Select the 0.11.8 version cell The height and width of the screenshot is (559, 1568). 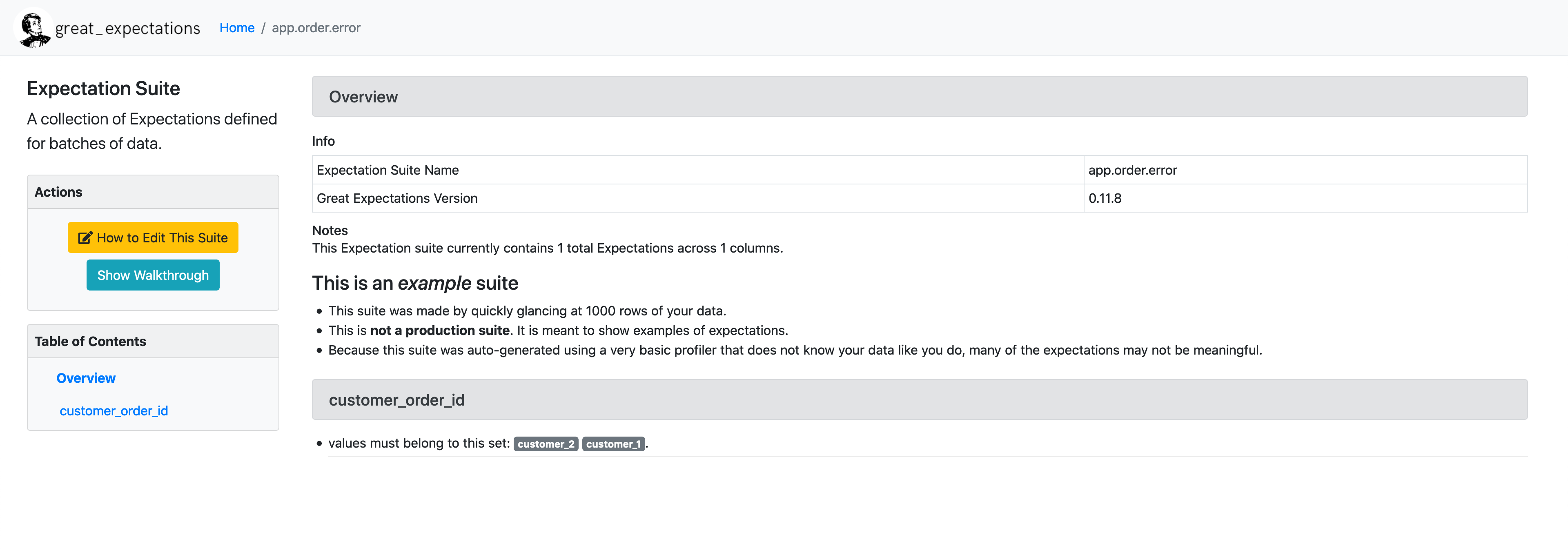(x=1105, y=198)
